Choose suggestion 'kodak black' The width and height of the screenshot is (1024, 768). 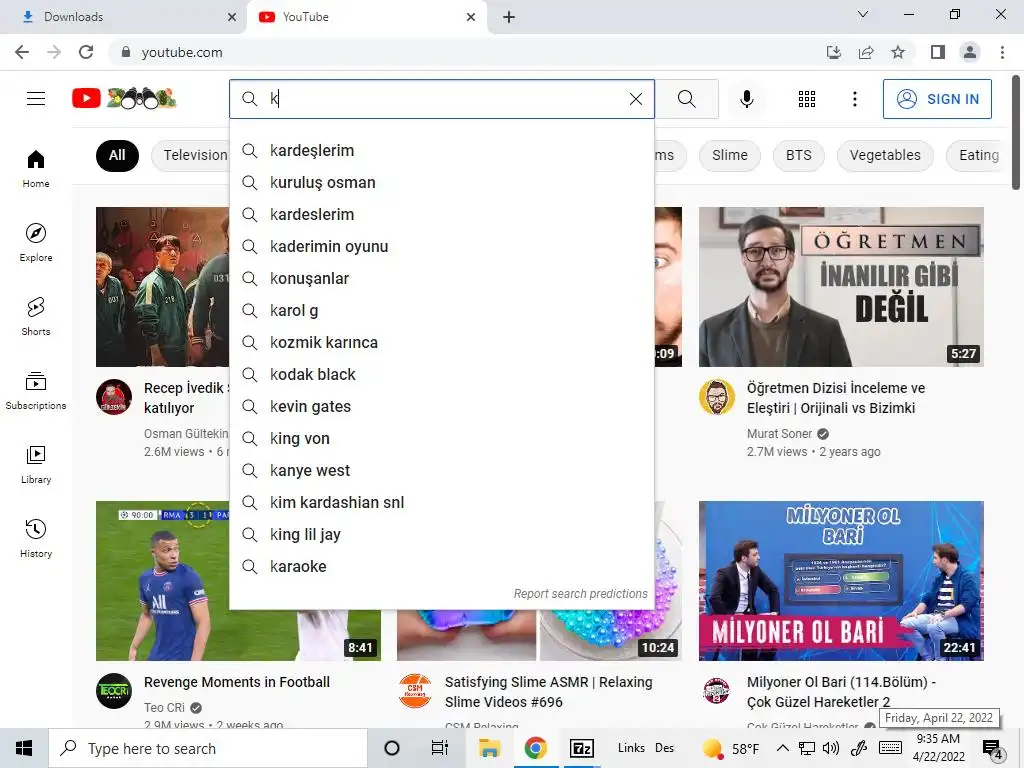point(441,375)
